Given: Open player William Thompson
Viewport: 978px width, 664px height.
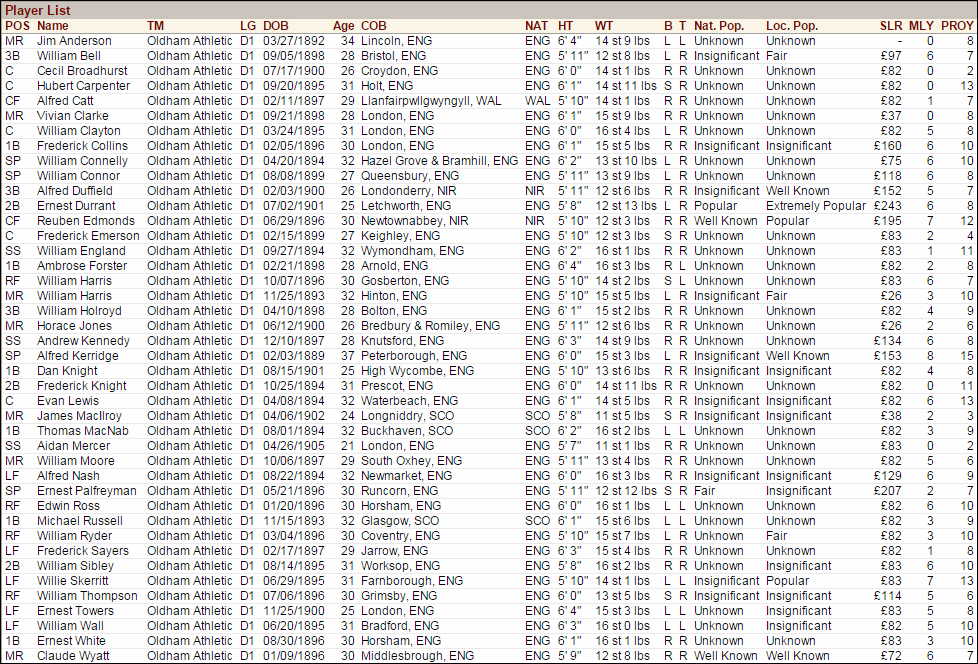Looking at the screenshot, I should click(87, 595).
